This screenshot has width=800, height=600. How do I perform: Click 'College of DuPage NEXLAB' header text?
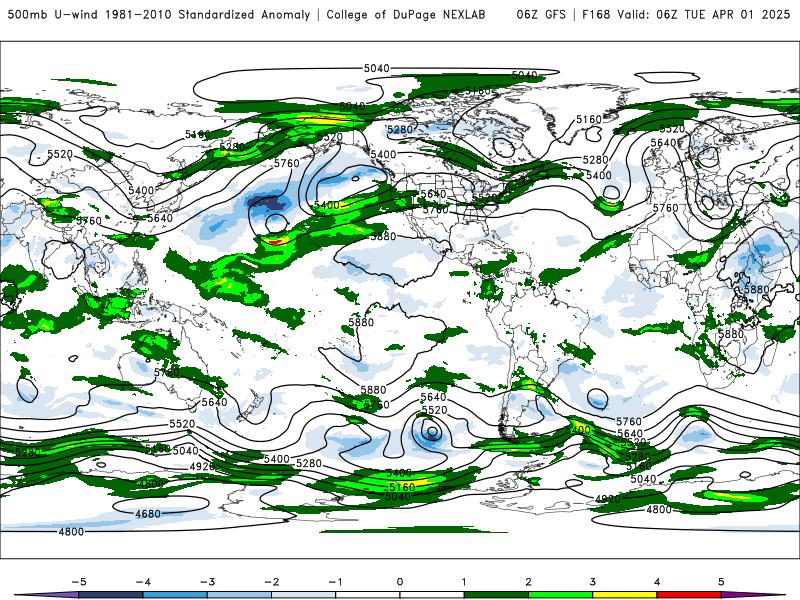click(x=406, y=15)
